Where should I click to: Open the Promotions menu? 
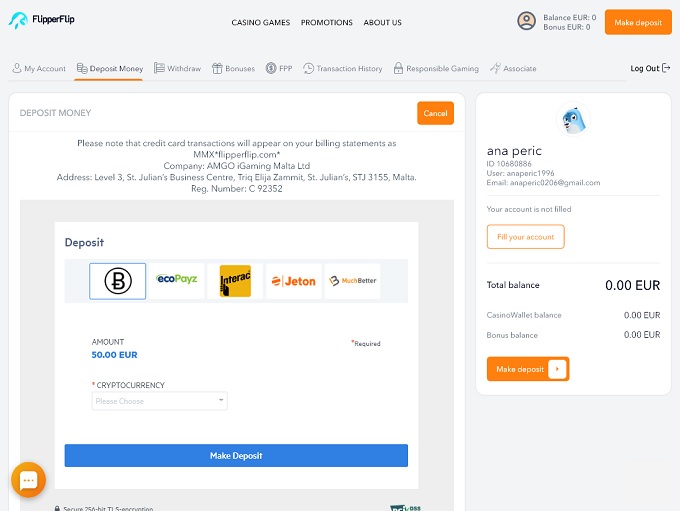coord(327,22)
